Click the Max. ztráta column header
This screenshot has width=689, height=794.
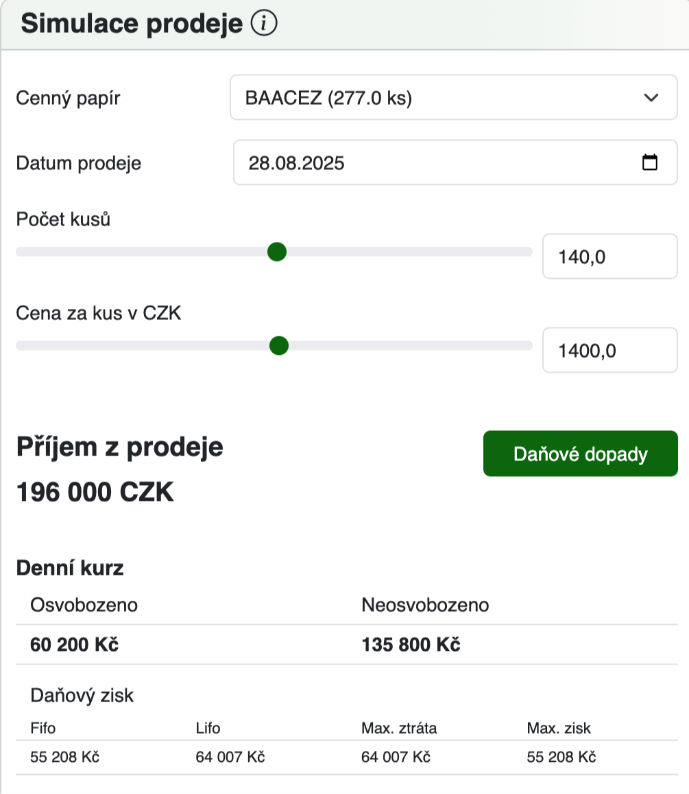[x=399, y=728]
